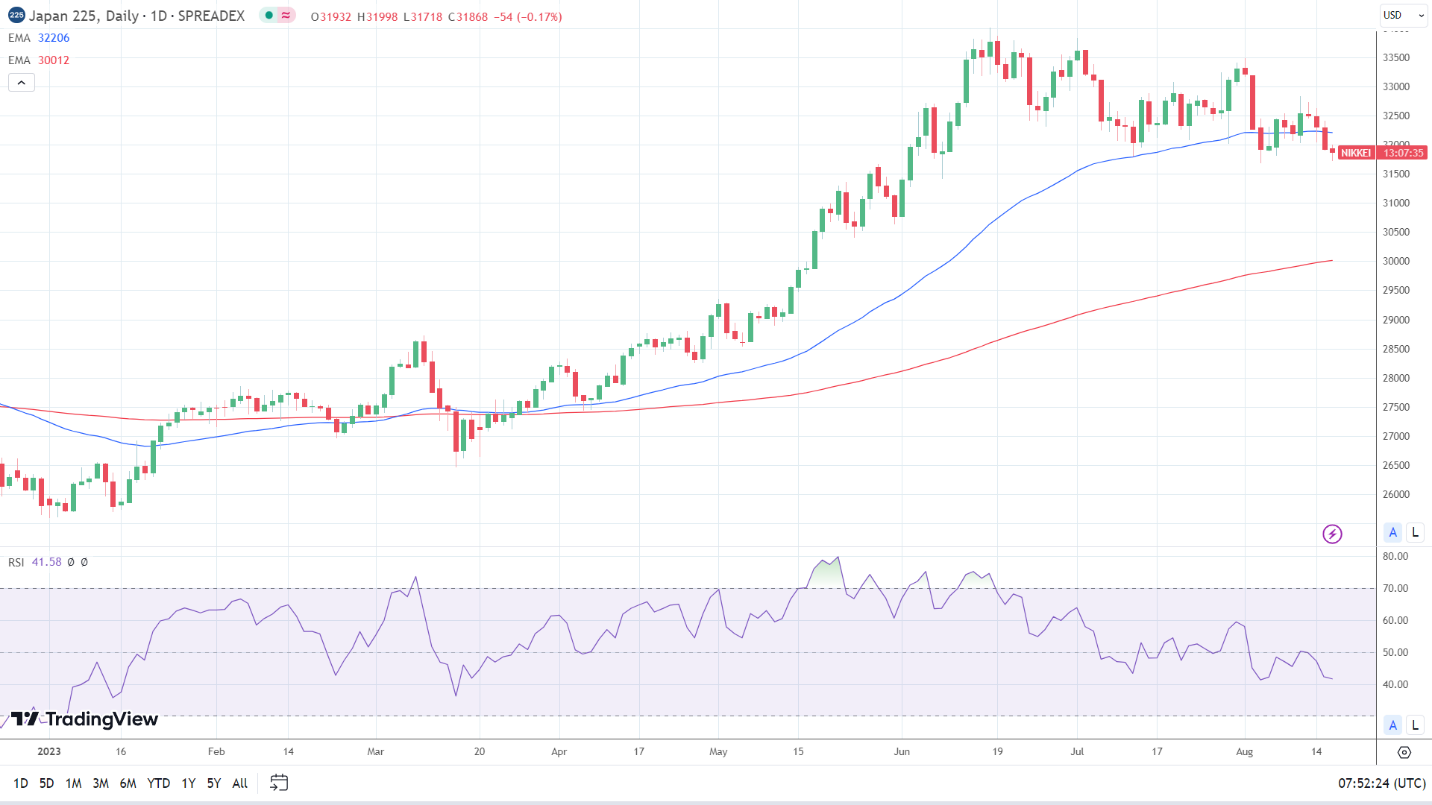The width and height of the screenshot is (1432, 805).
Task: Toggle auto scale A on price pane
Action: pos(1393,532)
